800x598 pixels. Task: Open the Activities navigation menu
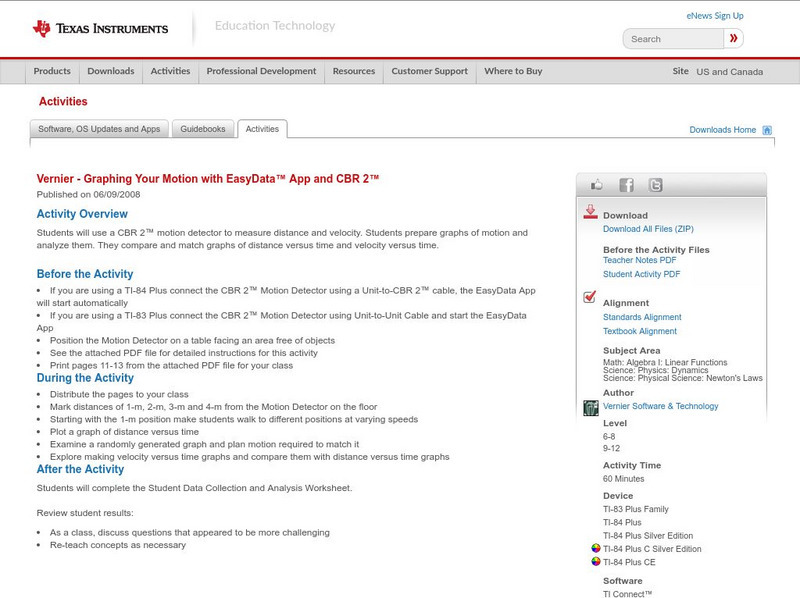tap(170, 71)
